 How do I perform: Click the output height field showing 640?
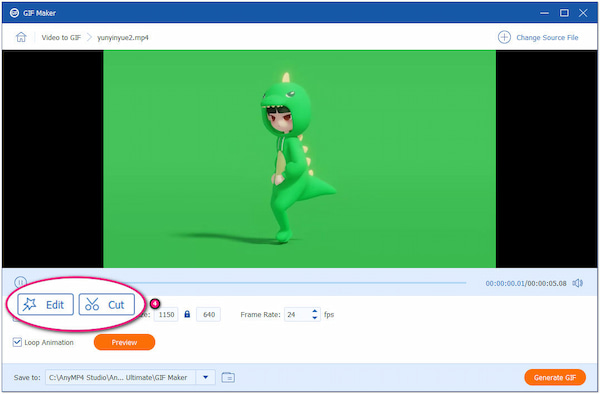[209, 314]
